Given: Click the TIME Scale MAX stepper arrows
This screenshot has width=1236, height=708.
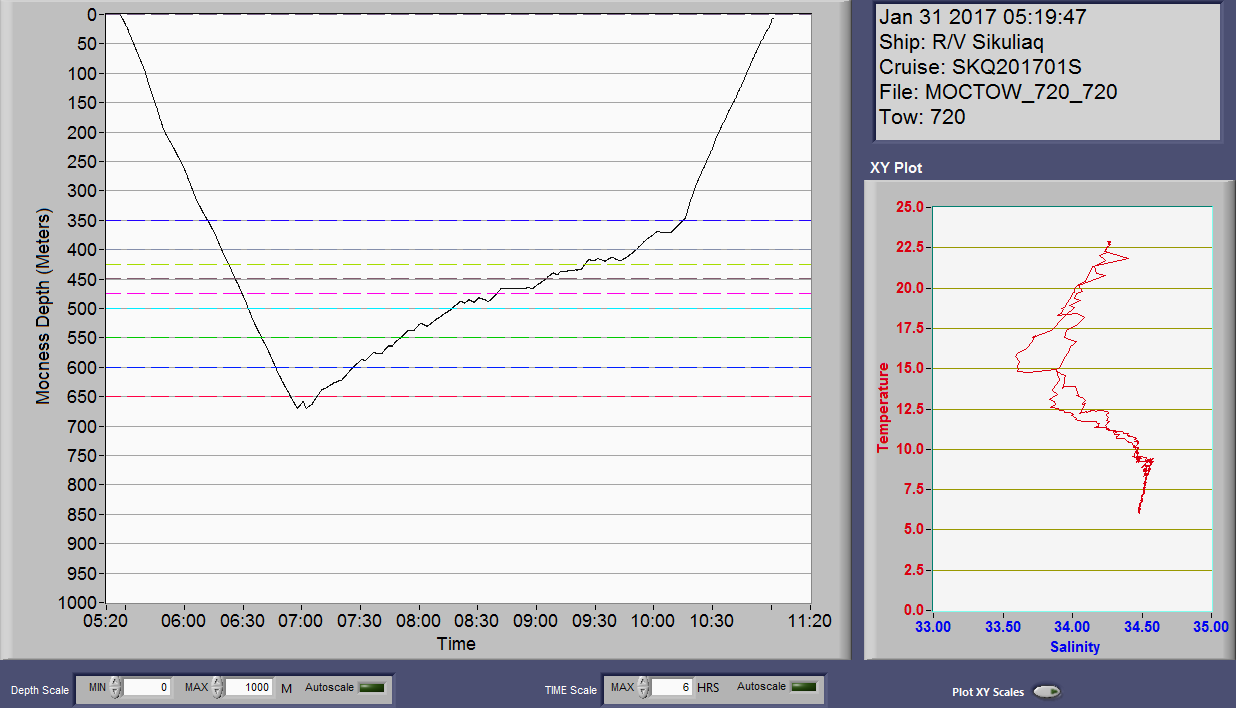Looking at the screenshot, I should [644, 688].
